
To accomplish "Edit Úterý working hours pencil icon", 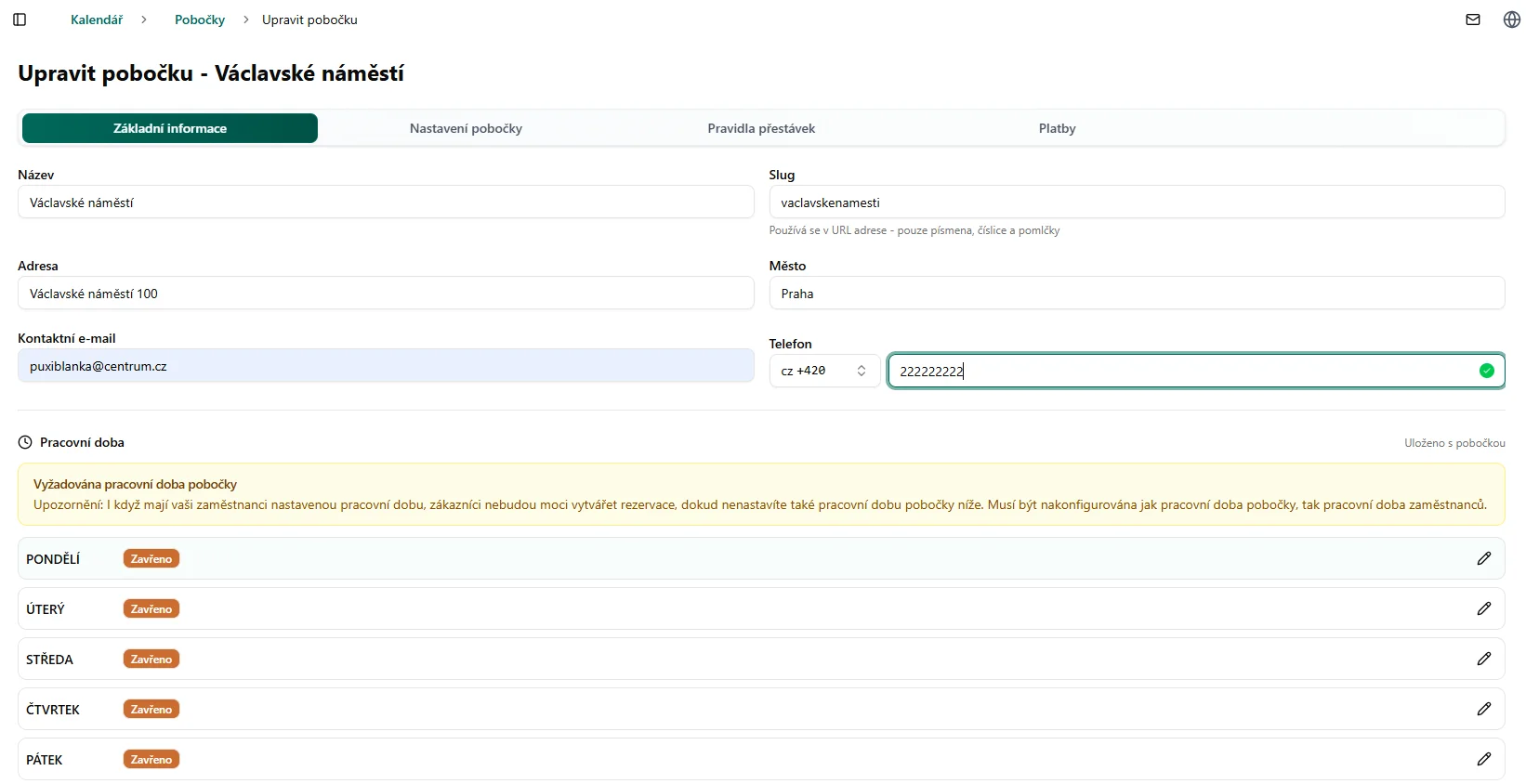I will (x=1483, y=608).
